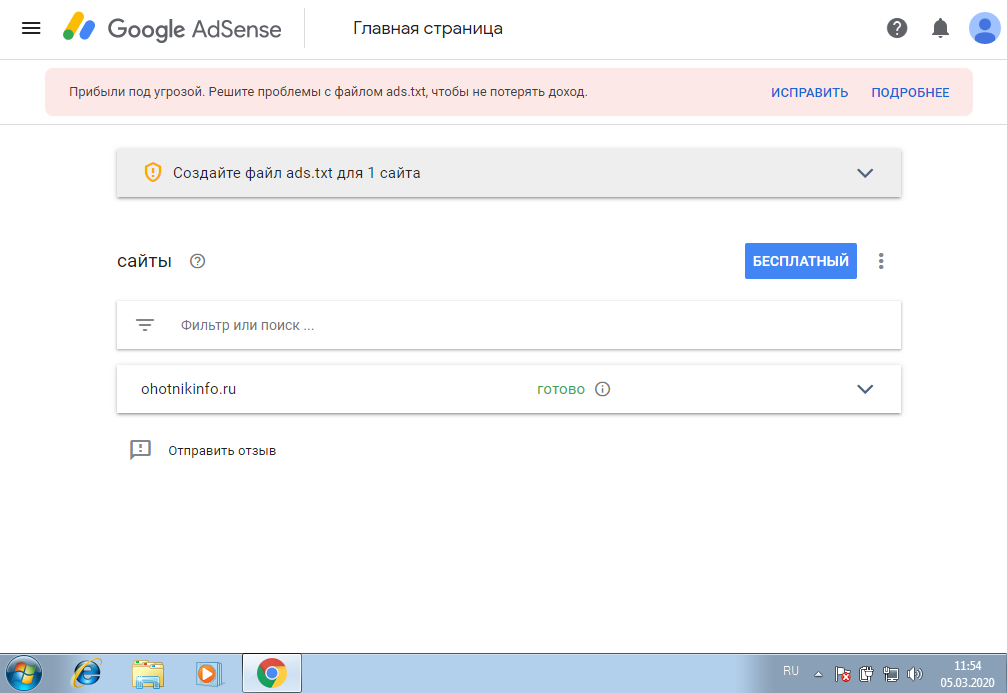1007x693 pixels.
Task: Open Windows Explorer folder in taskbar
Action: click(148, 674)
